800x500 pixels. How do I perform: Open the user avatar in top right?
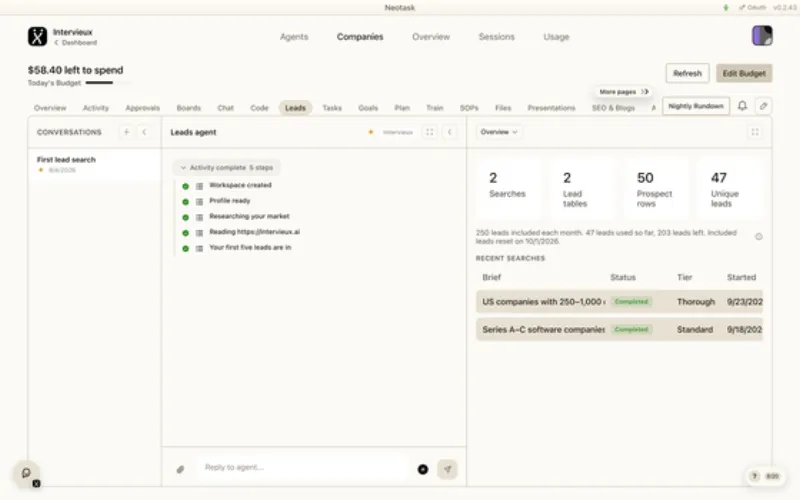click(762, 36)
